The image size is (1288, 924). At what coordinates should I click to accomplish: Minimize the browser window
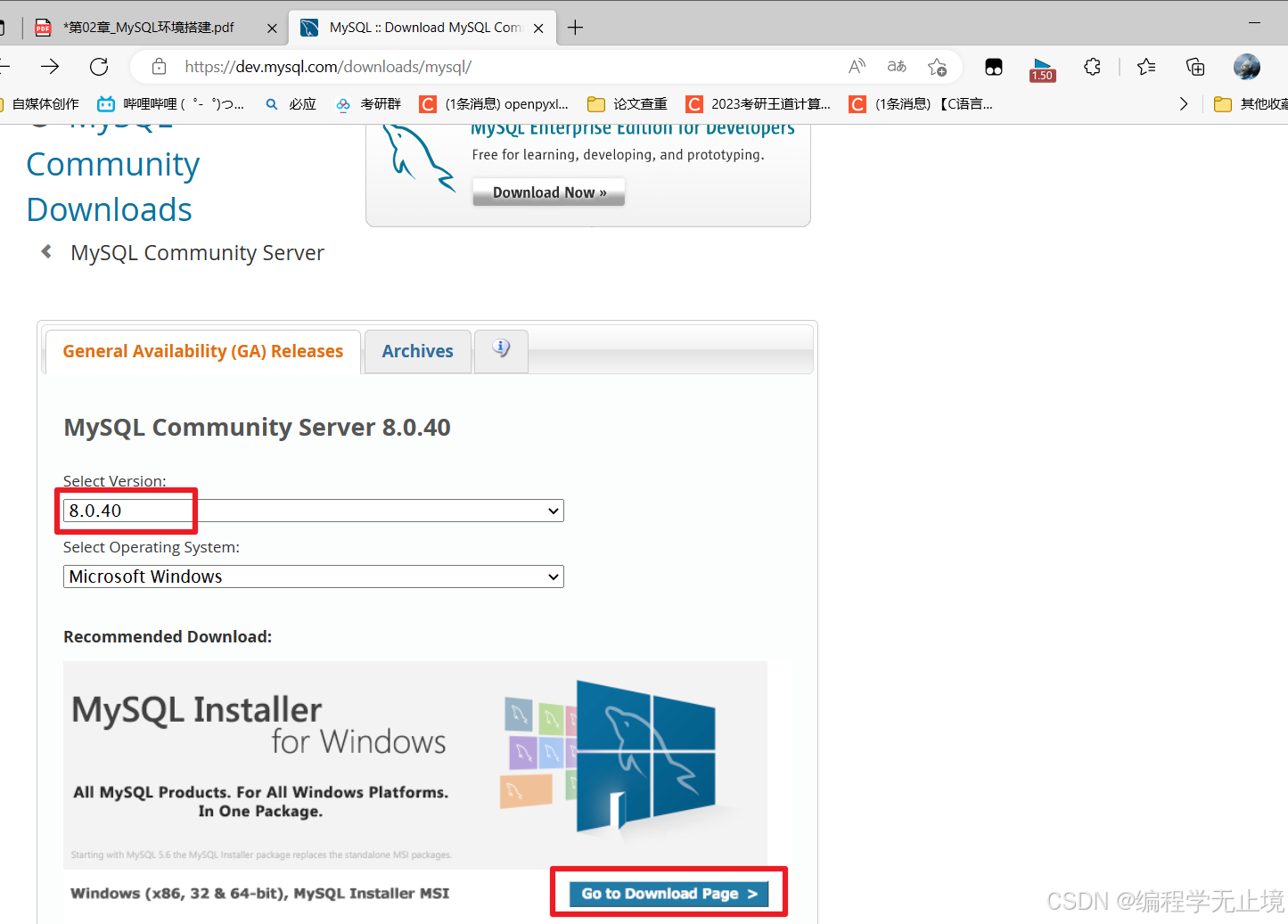(x=1254, y=22)
